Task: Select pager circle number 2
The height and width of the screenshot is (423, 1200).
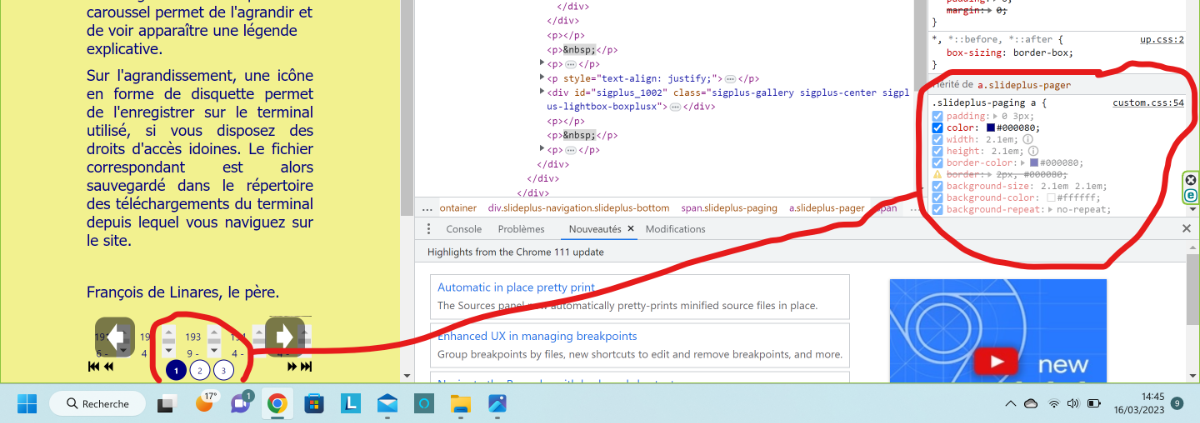Action: coord(199,370)
